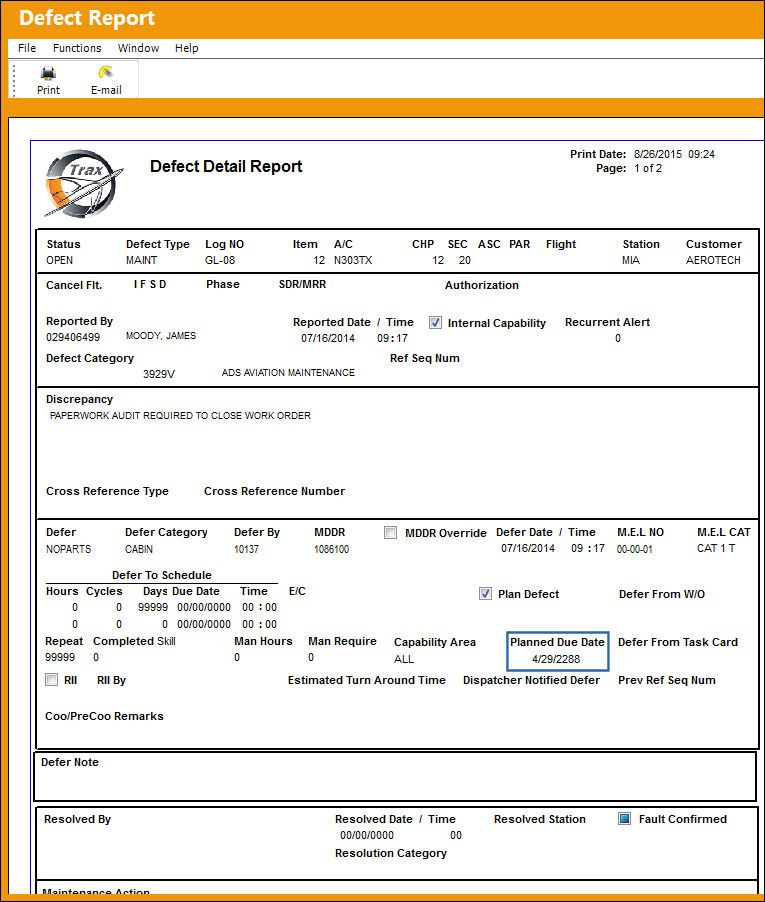The image size is (765, 902).
Task: Click the toolbar drag handle dots
Action: click(14, 80)
